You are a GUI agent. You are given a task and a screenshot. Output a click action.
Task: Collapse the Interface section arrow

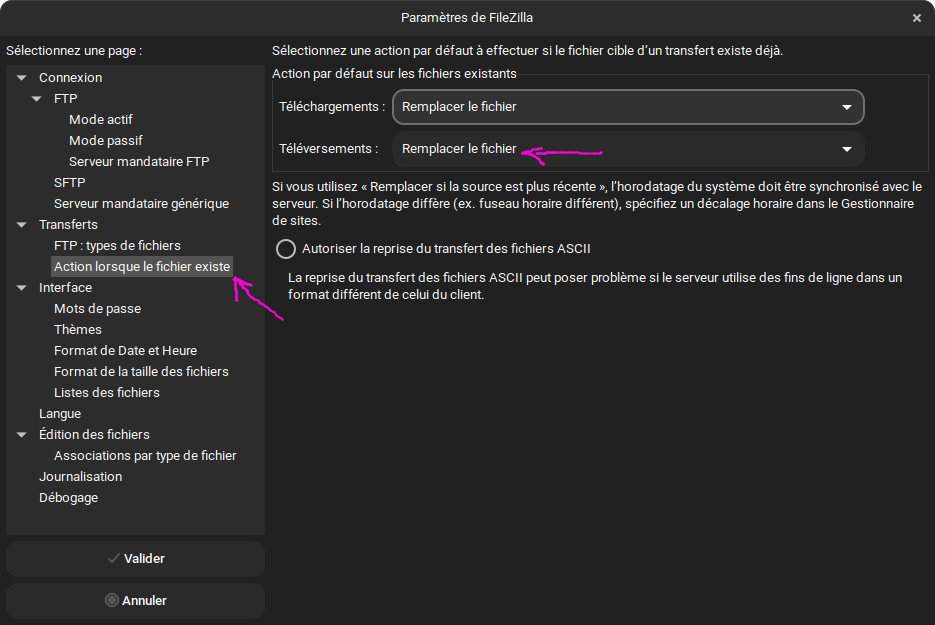22,288
